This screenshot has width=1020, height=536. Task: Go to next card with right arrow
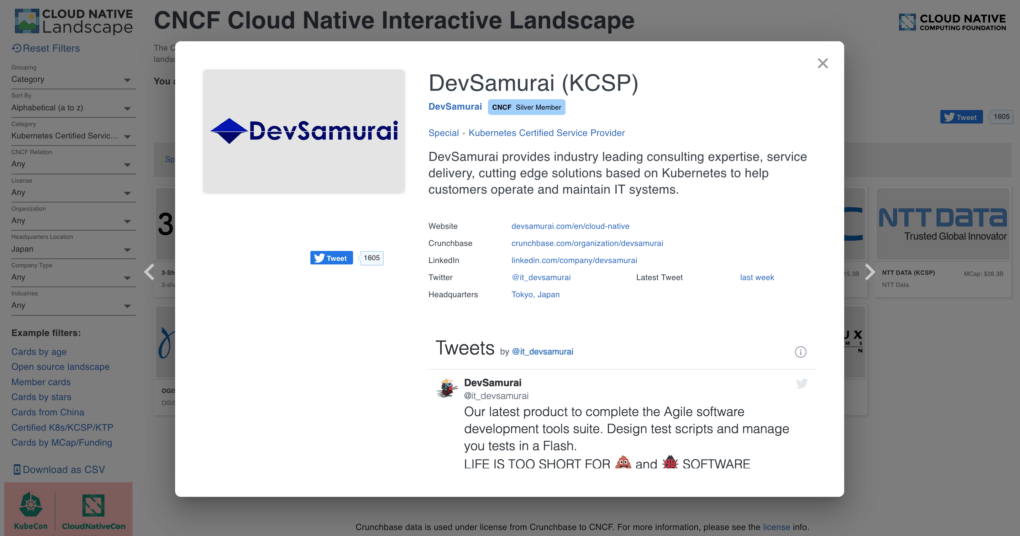(x=870, y=272)
